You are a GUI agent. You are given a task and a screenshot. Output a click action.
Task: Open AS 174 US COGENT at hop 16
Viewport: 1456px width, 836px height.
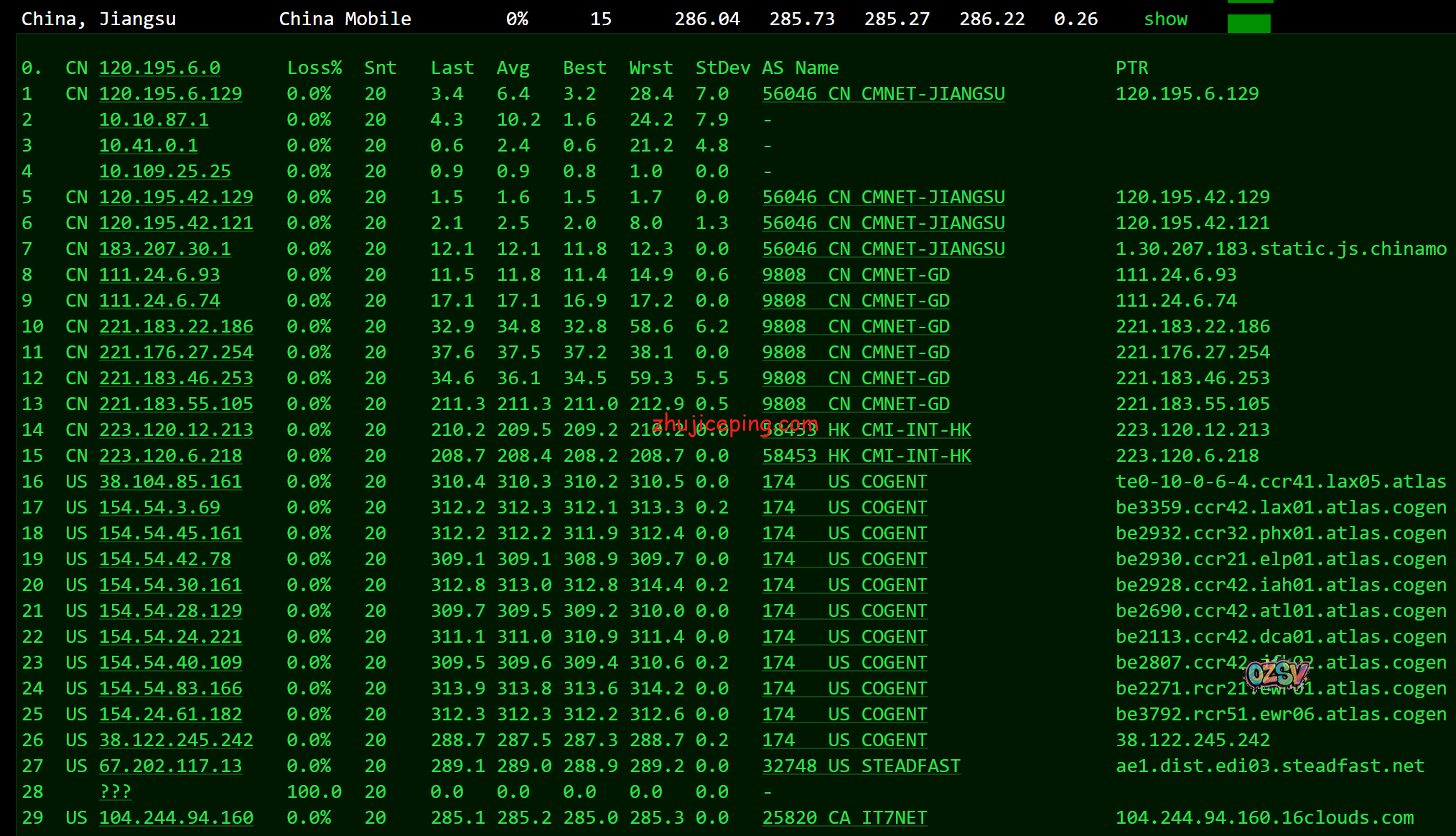pos(844,482)
